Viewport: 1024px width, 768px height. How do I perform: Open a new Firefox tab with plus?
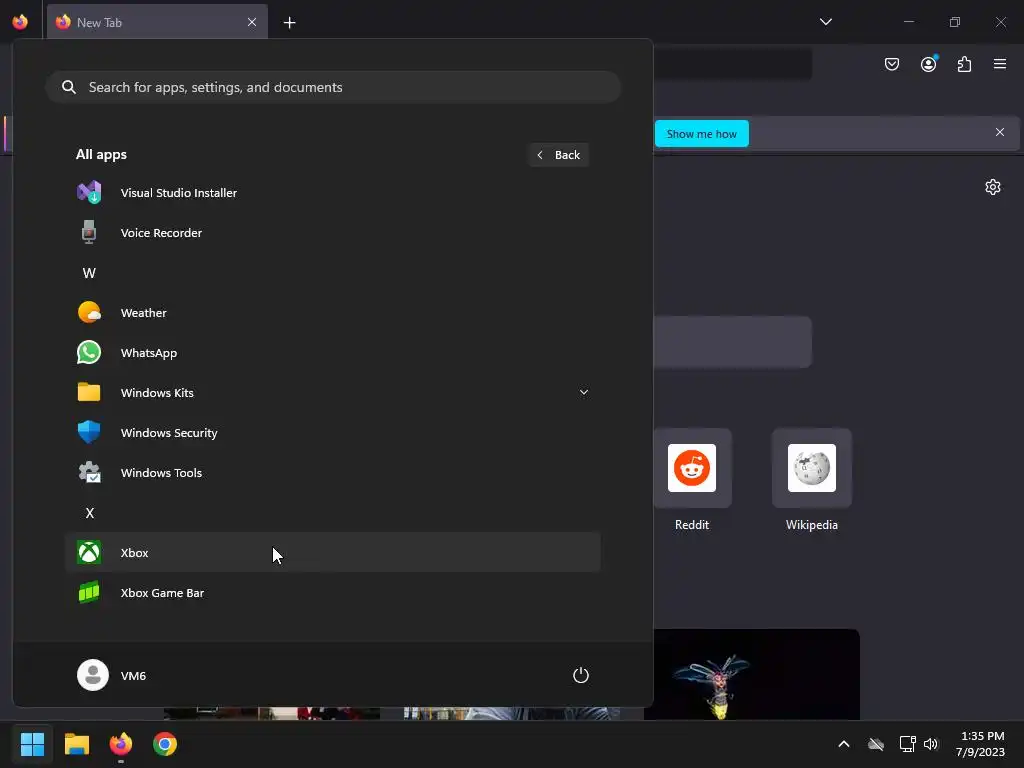pos(289,23)
